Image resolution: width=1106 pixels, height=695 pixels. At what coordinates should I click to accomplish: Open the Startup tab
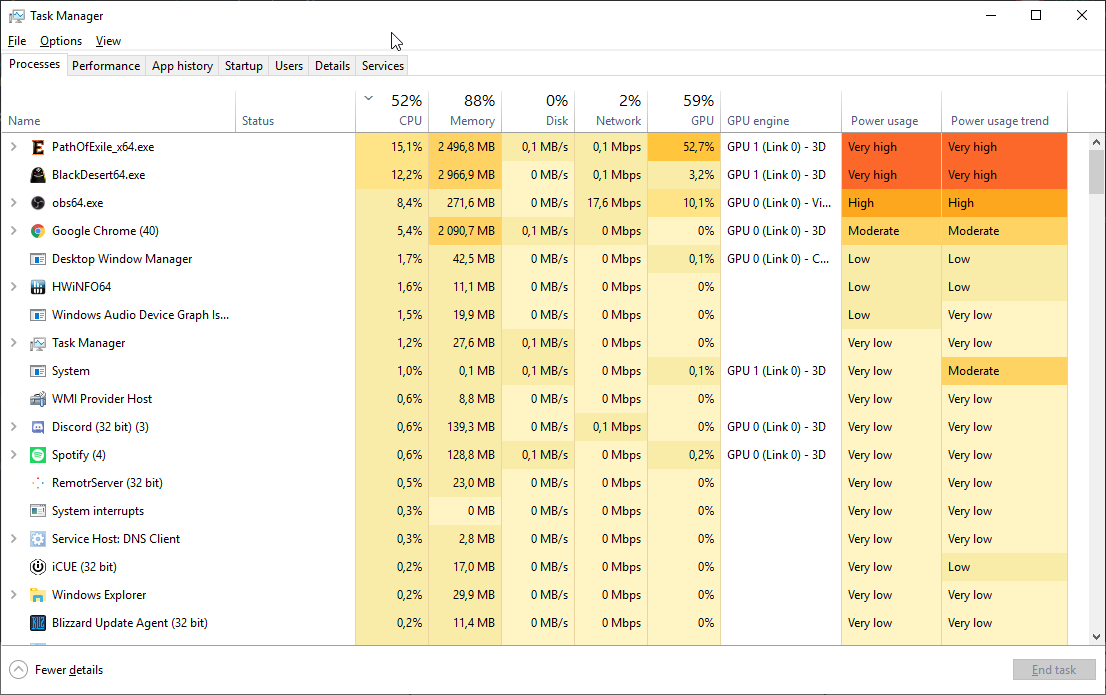[243, 66]
